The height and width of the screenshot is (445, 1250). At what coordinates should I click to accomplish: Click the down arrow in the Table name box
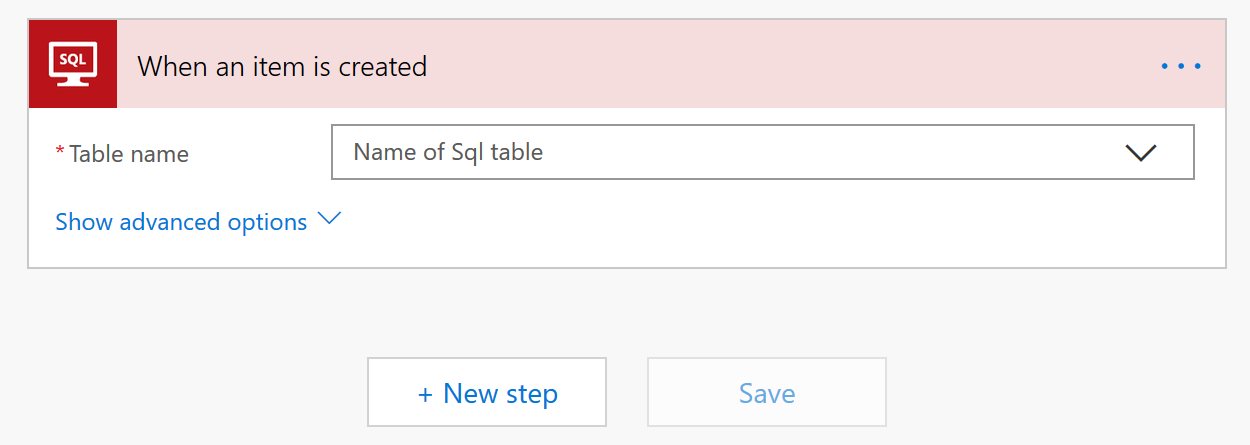click(1140, 153)
